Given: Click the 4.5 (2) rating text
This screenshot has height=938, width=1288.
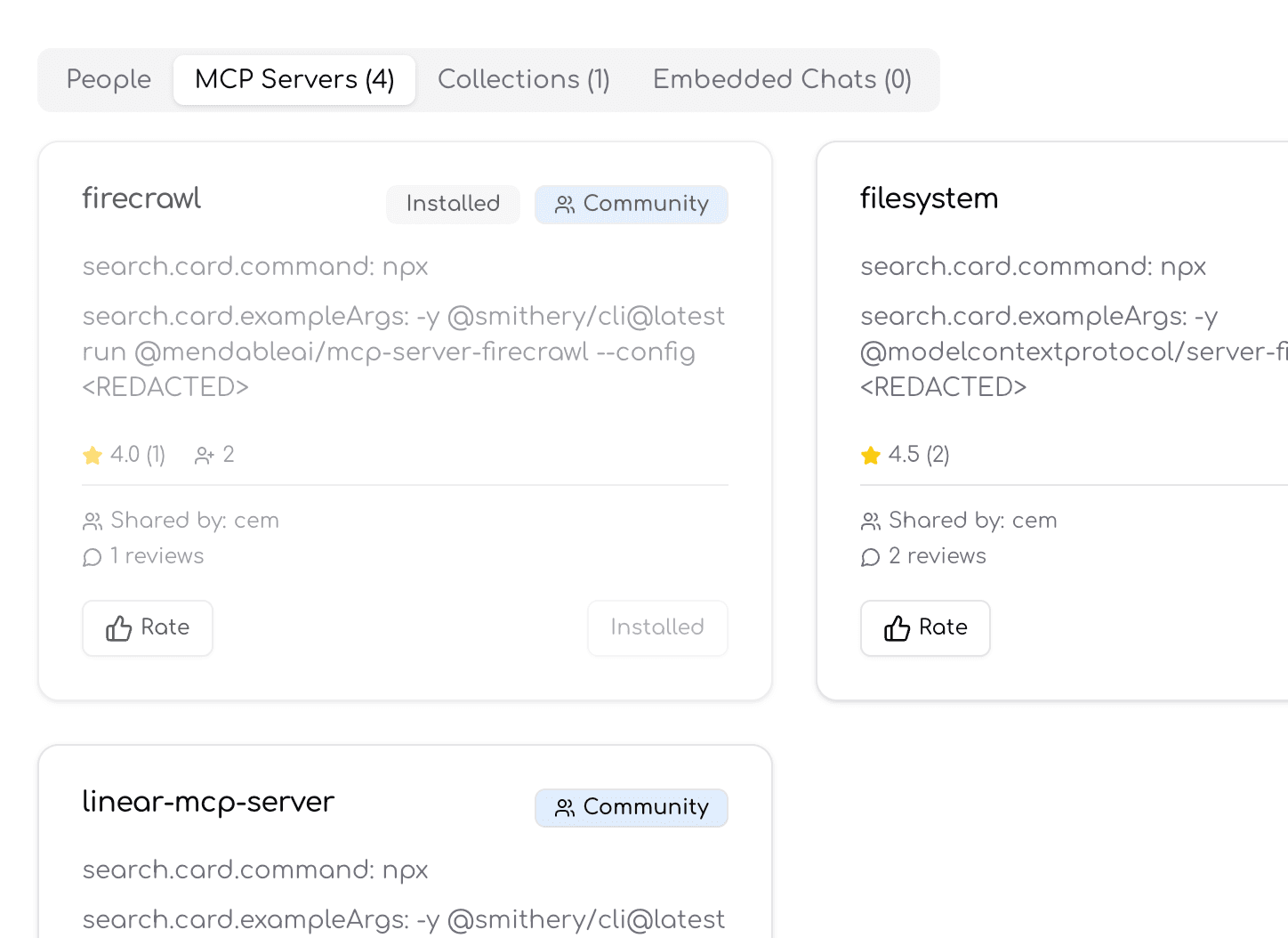Looking at the screenshot, I should click(919, 455).
